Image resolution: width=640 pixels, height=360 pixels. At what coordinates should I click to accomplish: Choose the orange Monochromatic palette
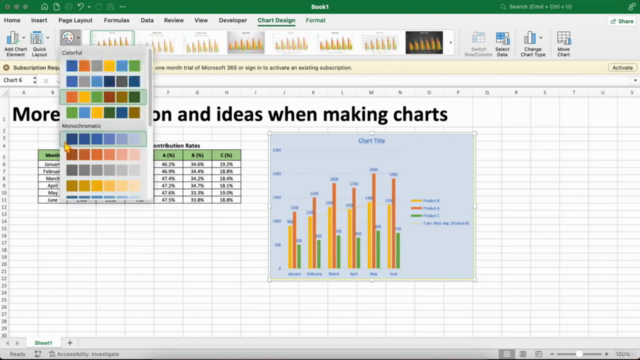click(x=103, y=154)
